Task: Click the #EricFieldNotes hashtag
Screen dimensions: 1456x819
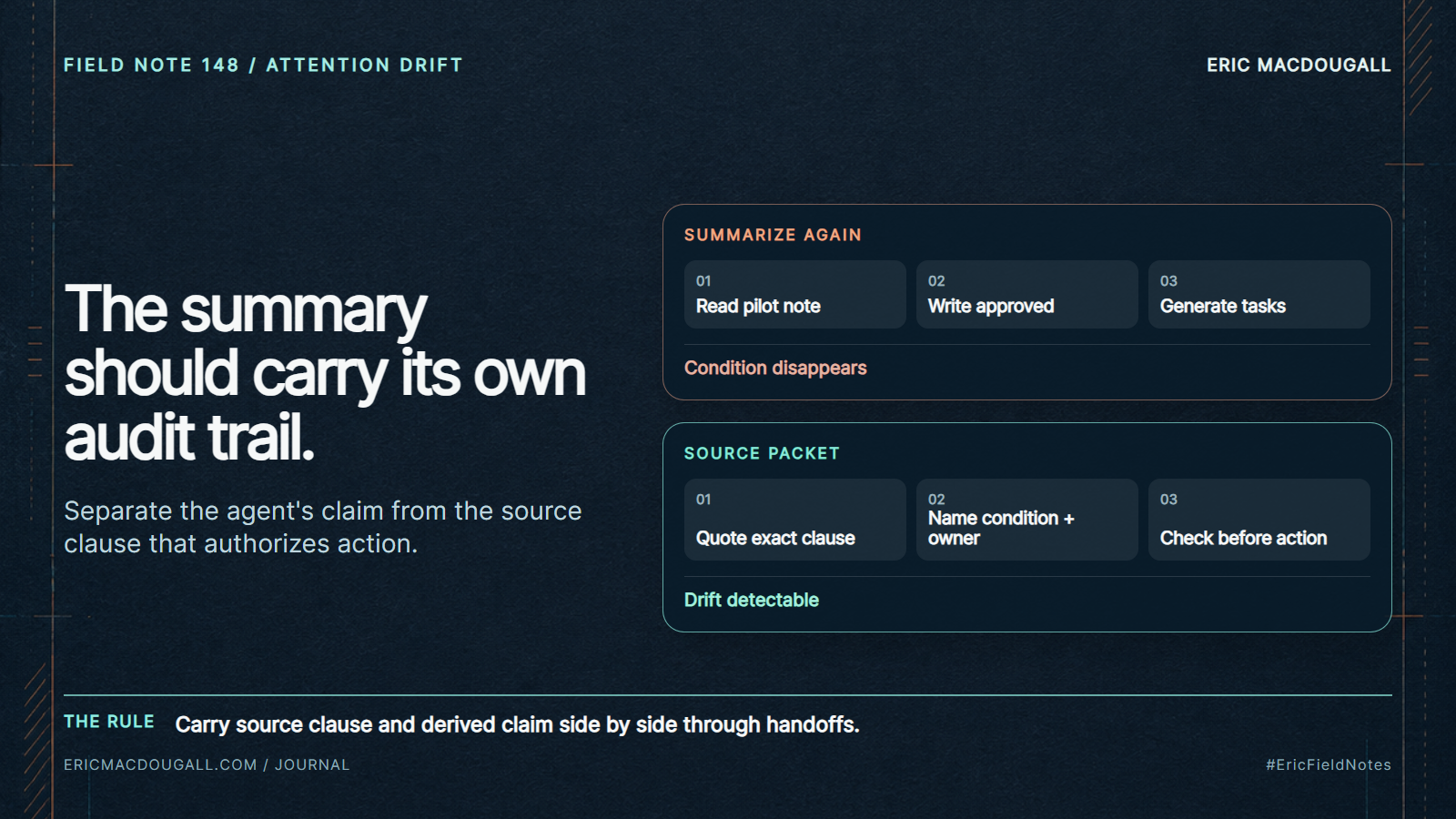Action: [1328, 764]
